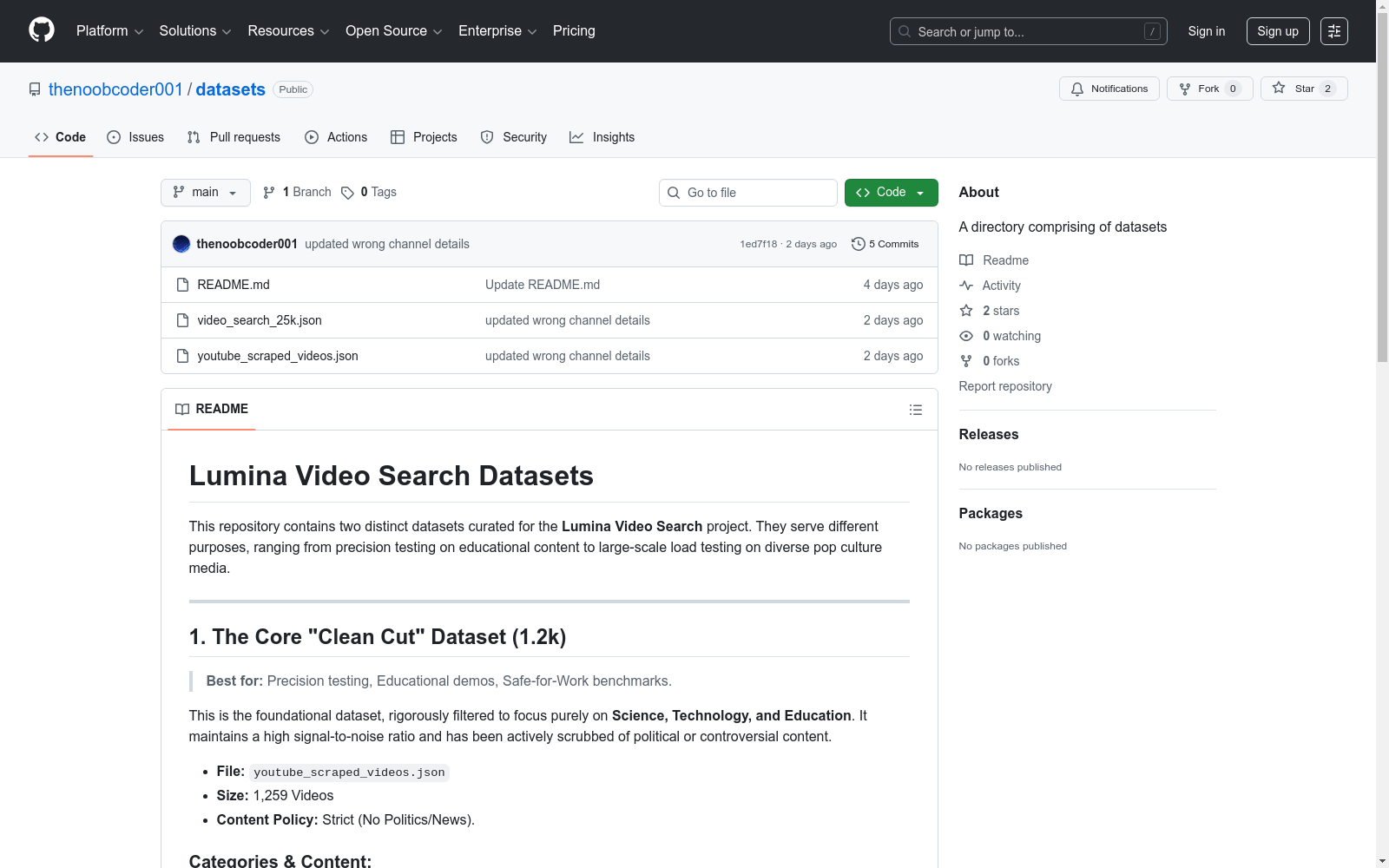
Task: Click the README.md file icon
Action: click(x=182, y=285)
